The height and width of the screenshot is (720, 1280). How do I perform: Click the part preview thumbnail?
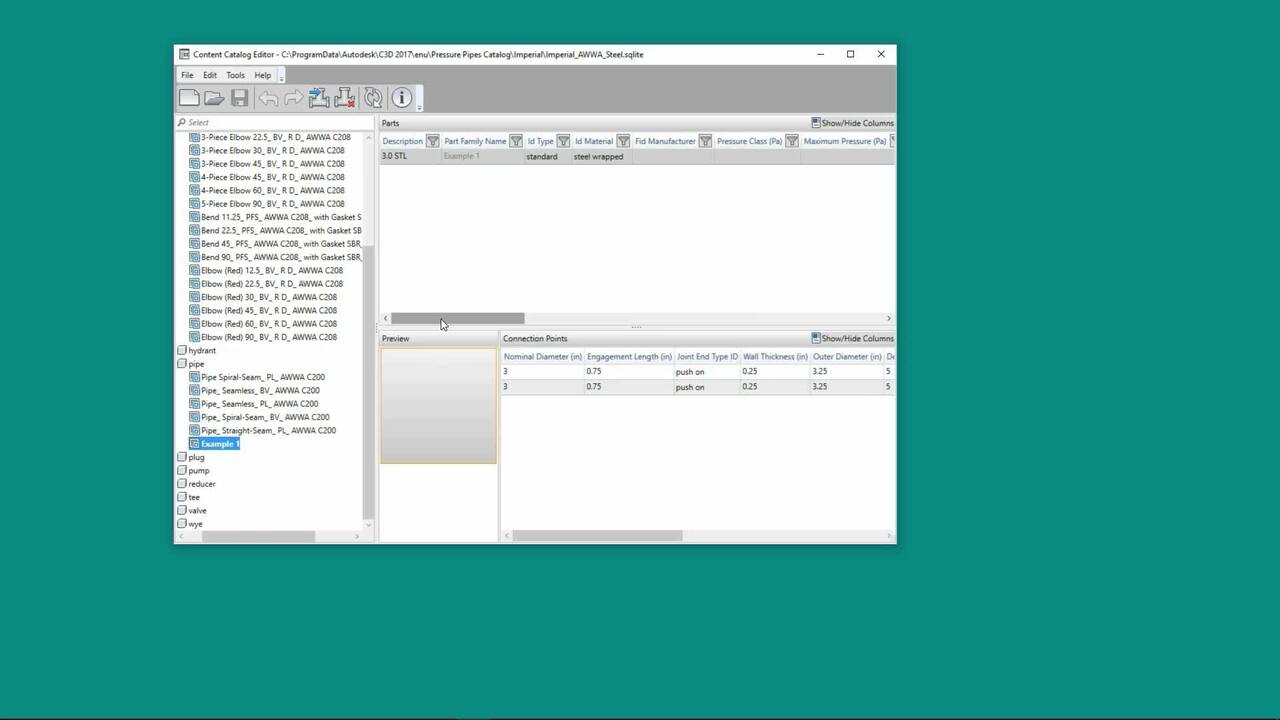[x=438, y=405]
